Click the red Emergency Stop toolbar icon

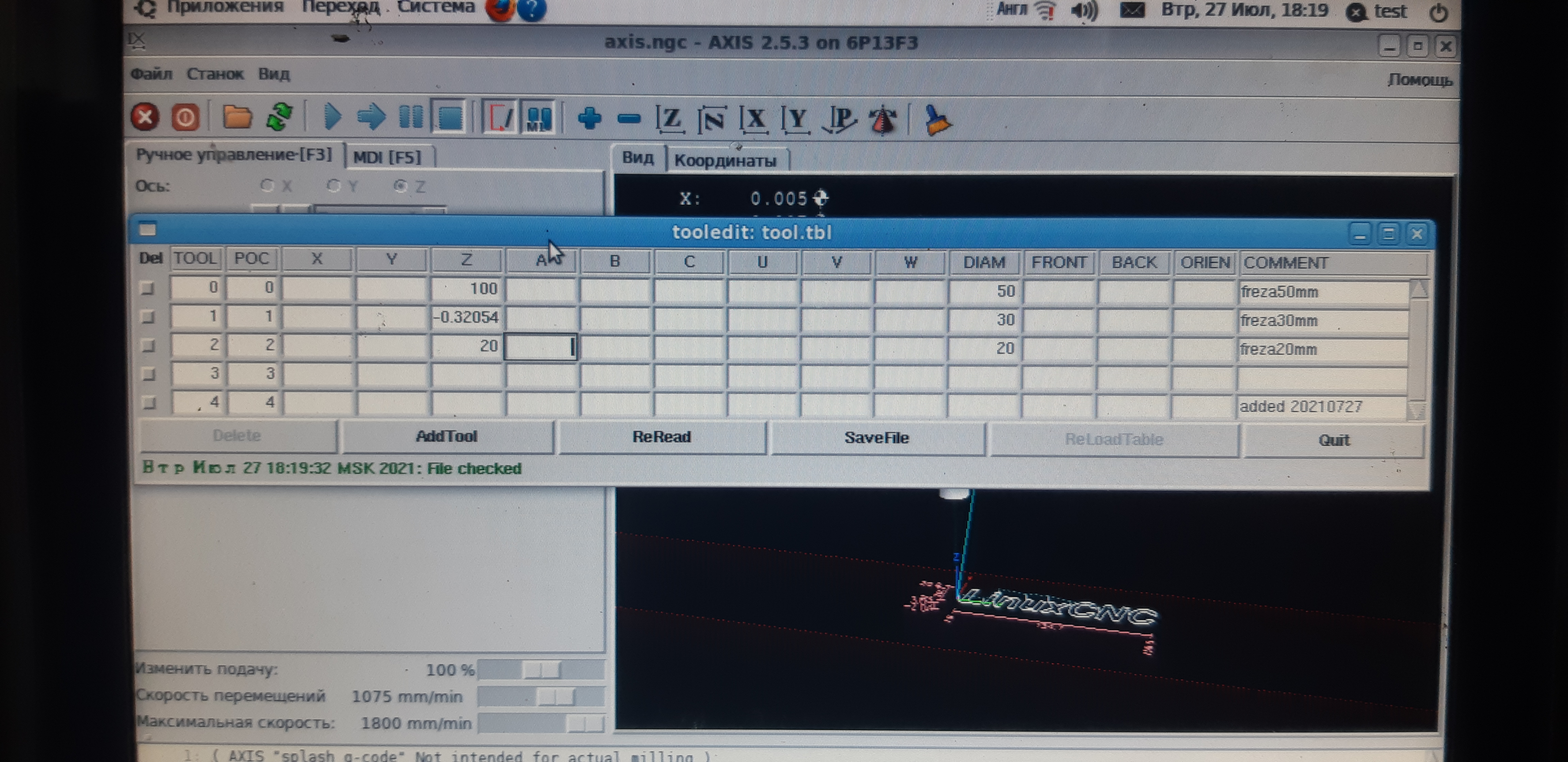point(145,117)
